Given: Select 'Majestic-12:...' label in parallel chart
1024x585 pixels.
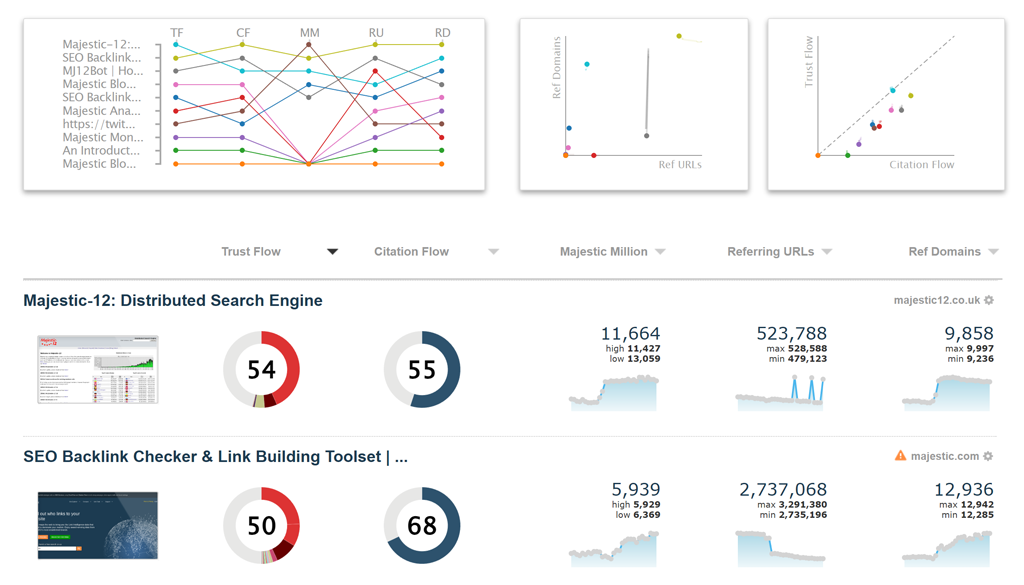Looking at the screenshot, I should 101,44.
